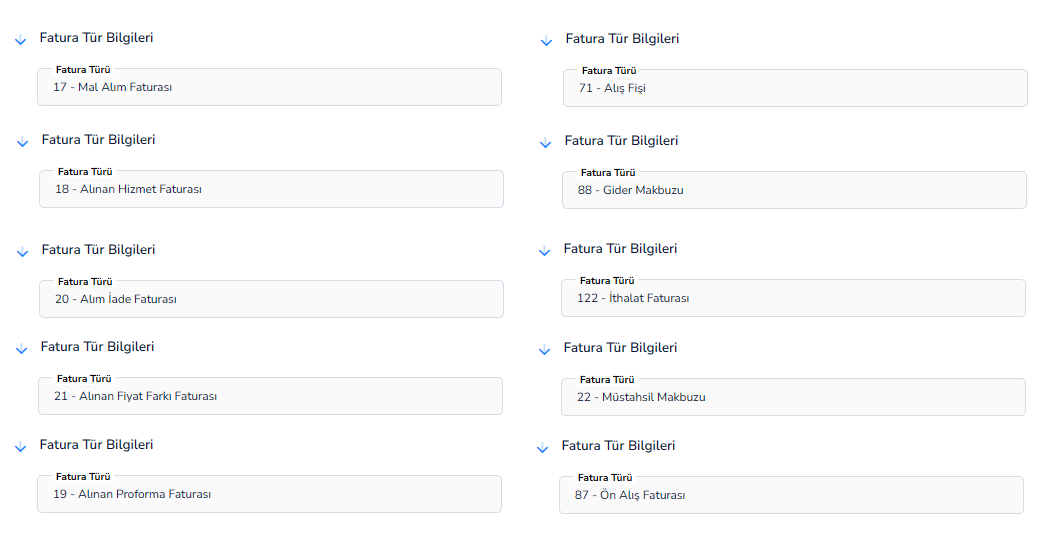Select the 18 - Alınan Hizmet Faturası field

tap(271, 189)
